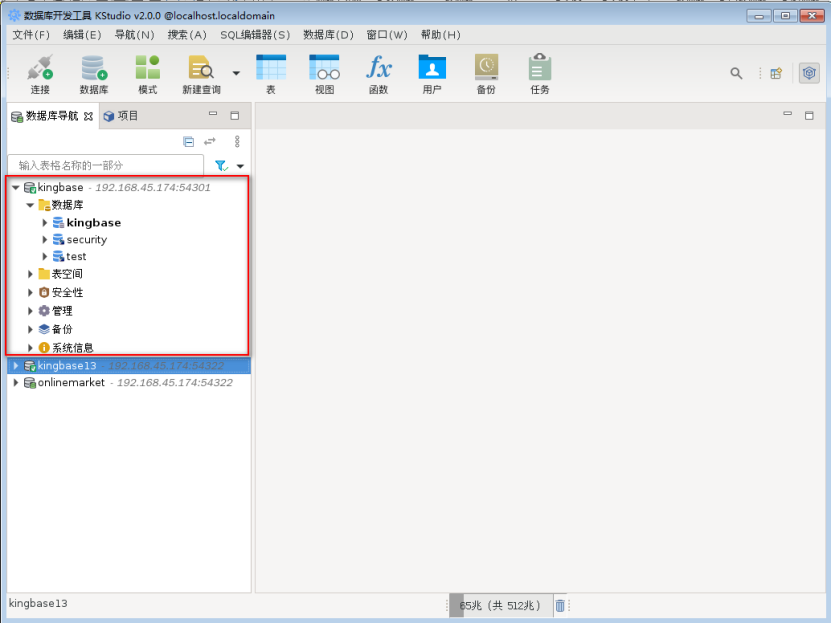
Task: Close the 数据库导航 tab with its X
Action: 89,116
